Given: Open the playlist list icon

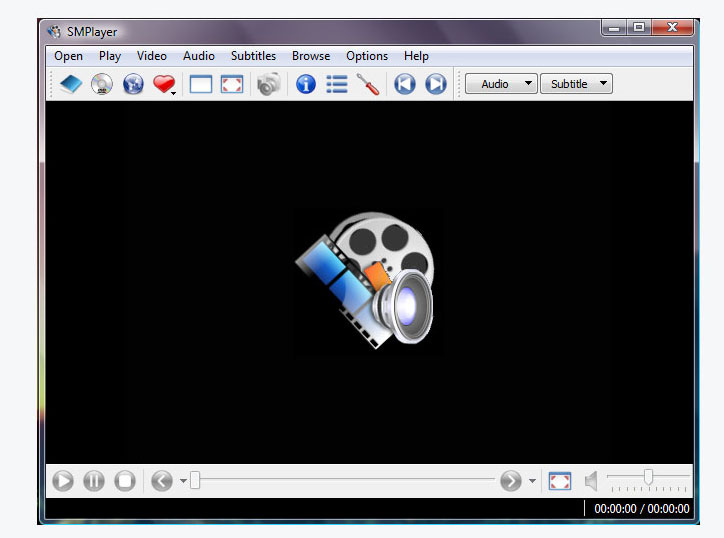Looking at the screenshot, I should (x=337, y=84).
